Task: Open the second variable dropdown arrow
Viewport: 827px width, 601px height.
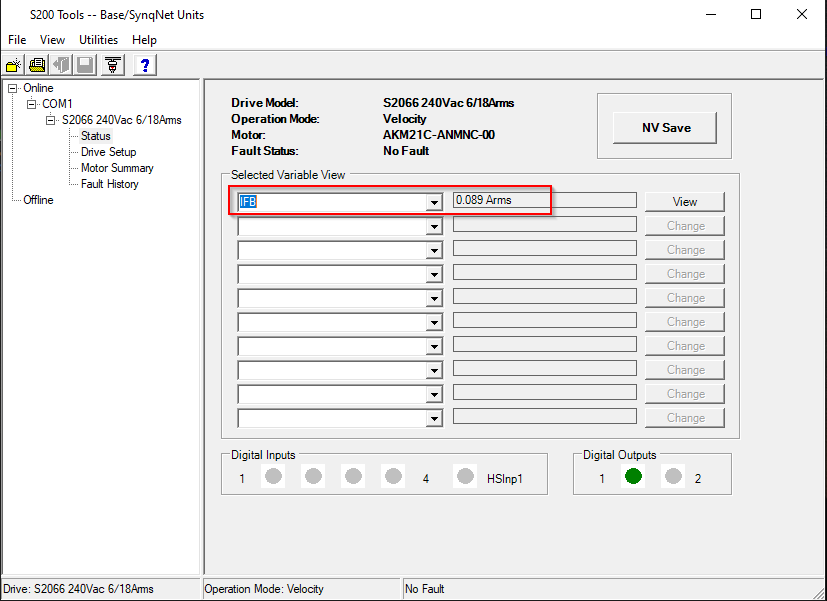Action: [434, 227]
